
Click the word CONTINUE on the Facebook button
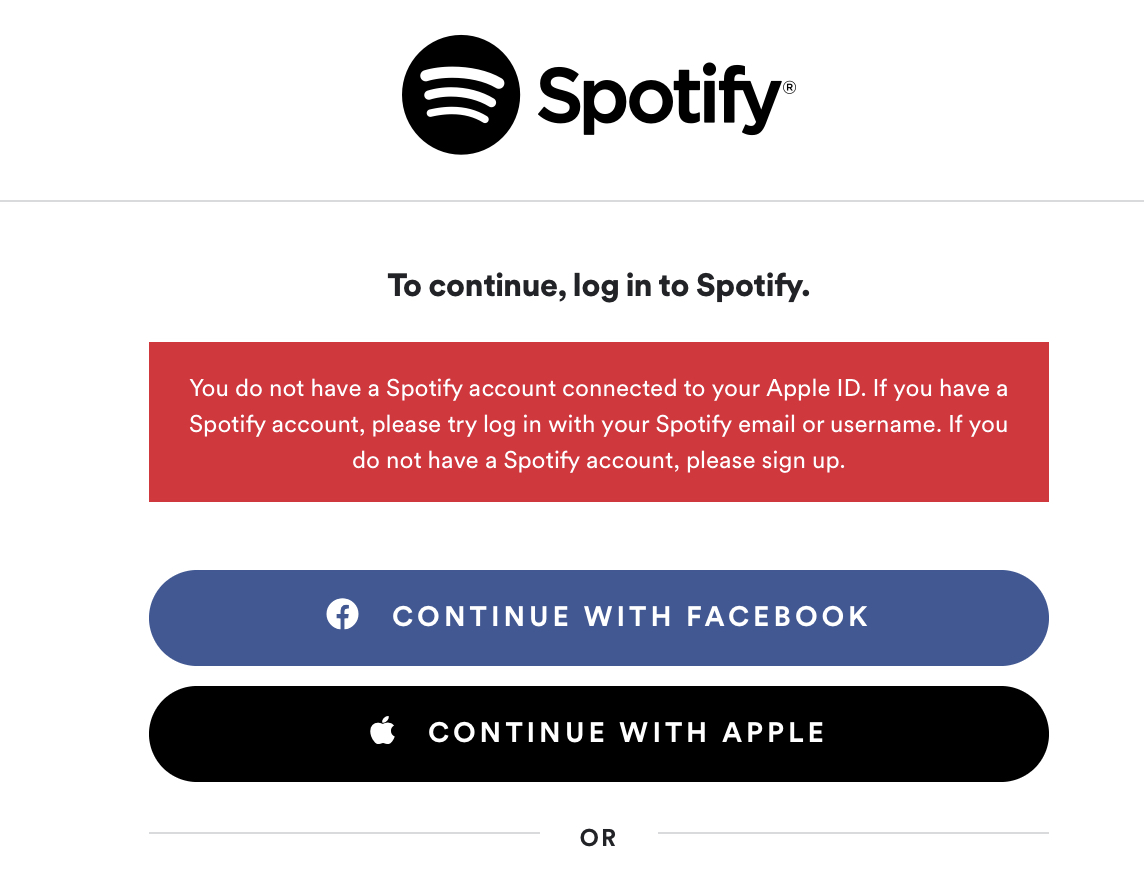(481, 616)
